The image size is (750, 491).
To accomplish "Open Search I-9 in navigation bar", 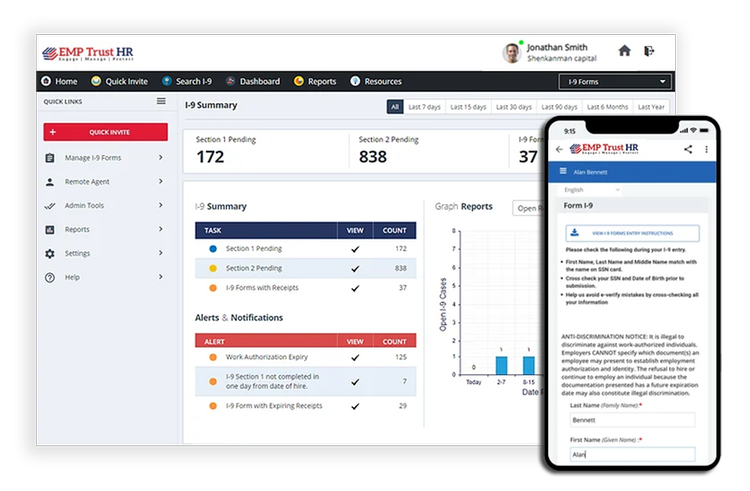I will pyautogui.click(x=187, y=81).
